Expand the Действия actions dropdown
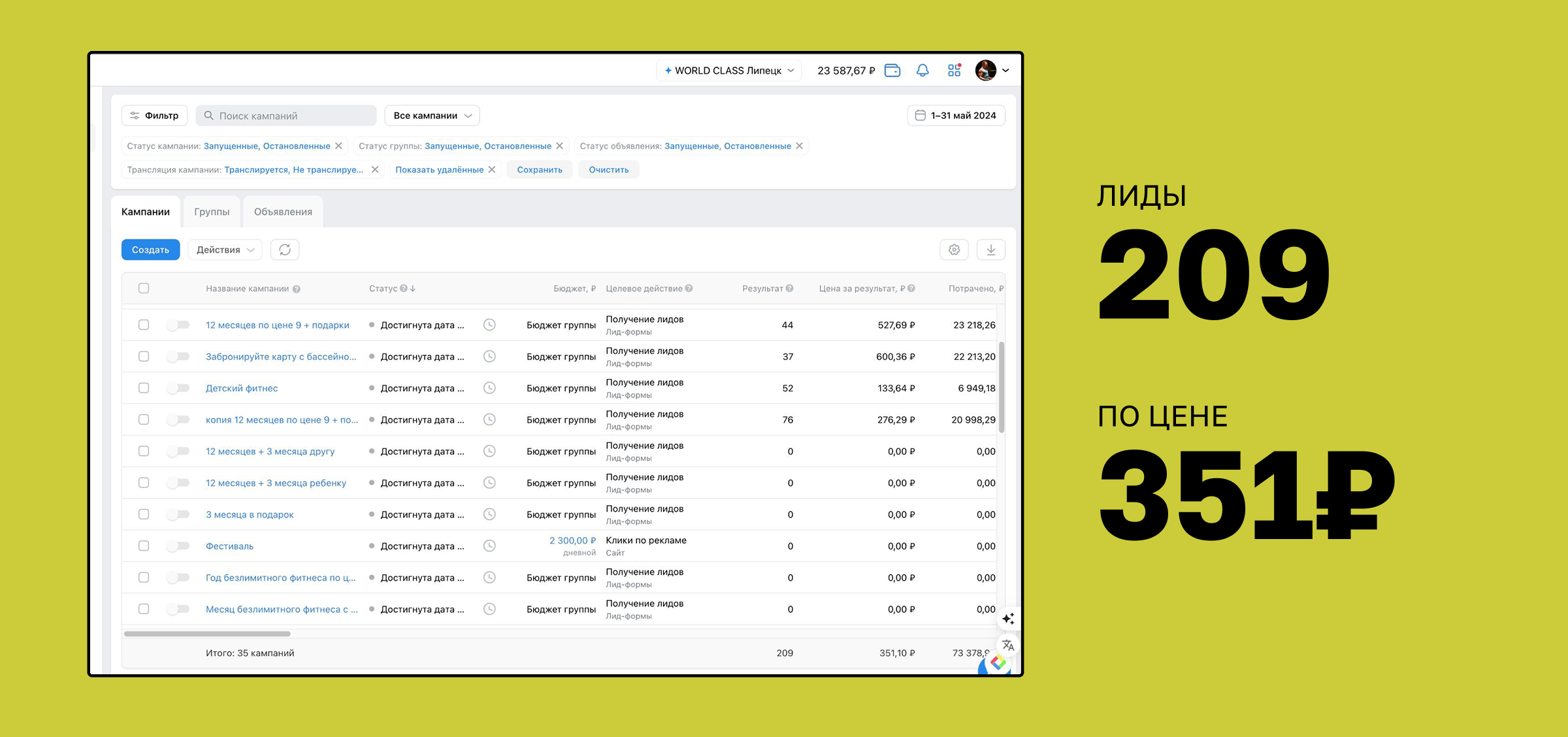1568x737 pixels. click(225, 250)
